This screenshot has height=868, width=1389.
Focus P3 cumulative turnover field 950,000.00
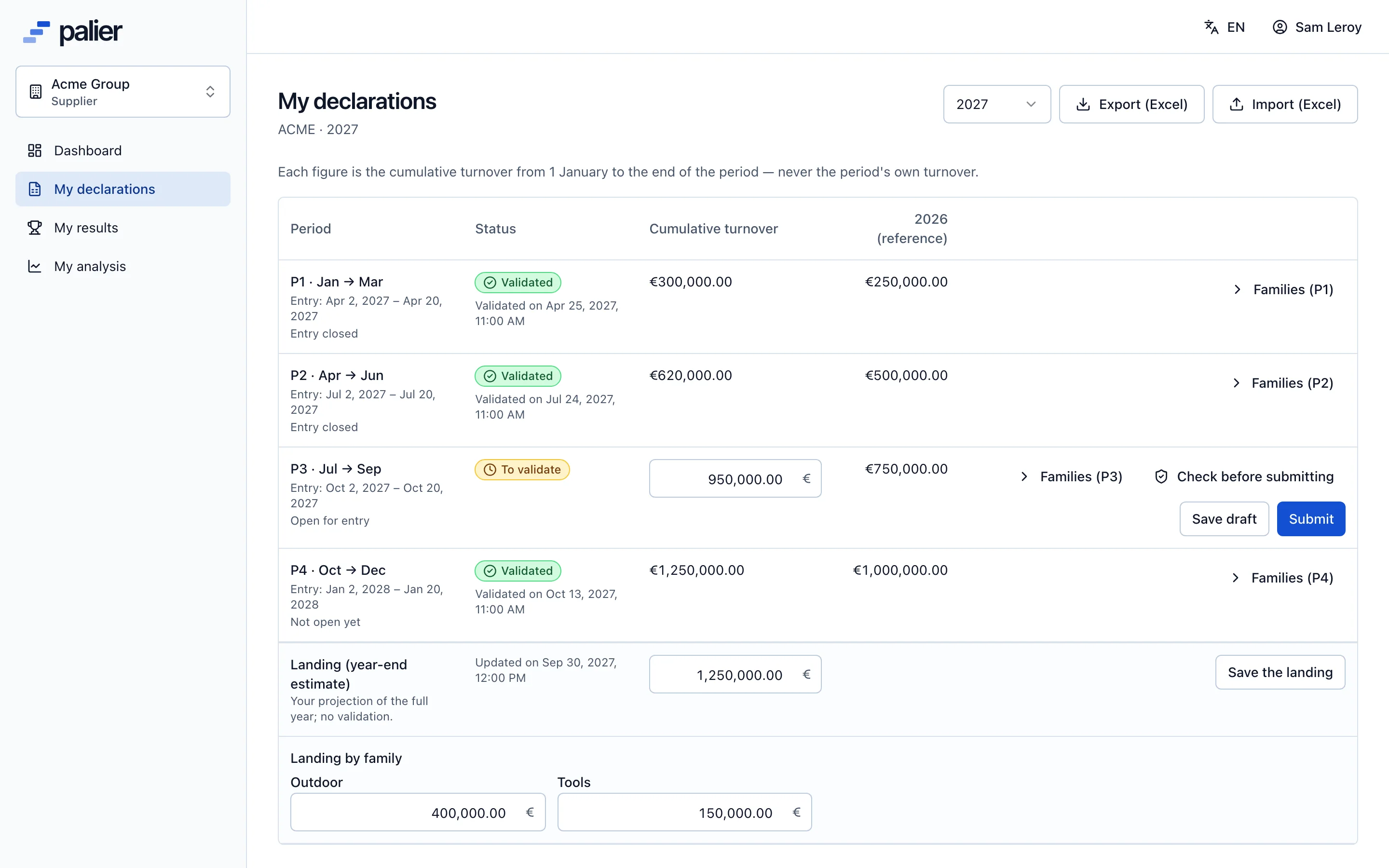pos(735,479)
